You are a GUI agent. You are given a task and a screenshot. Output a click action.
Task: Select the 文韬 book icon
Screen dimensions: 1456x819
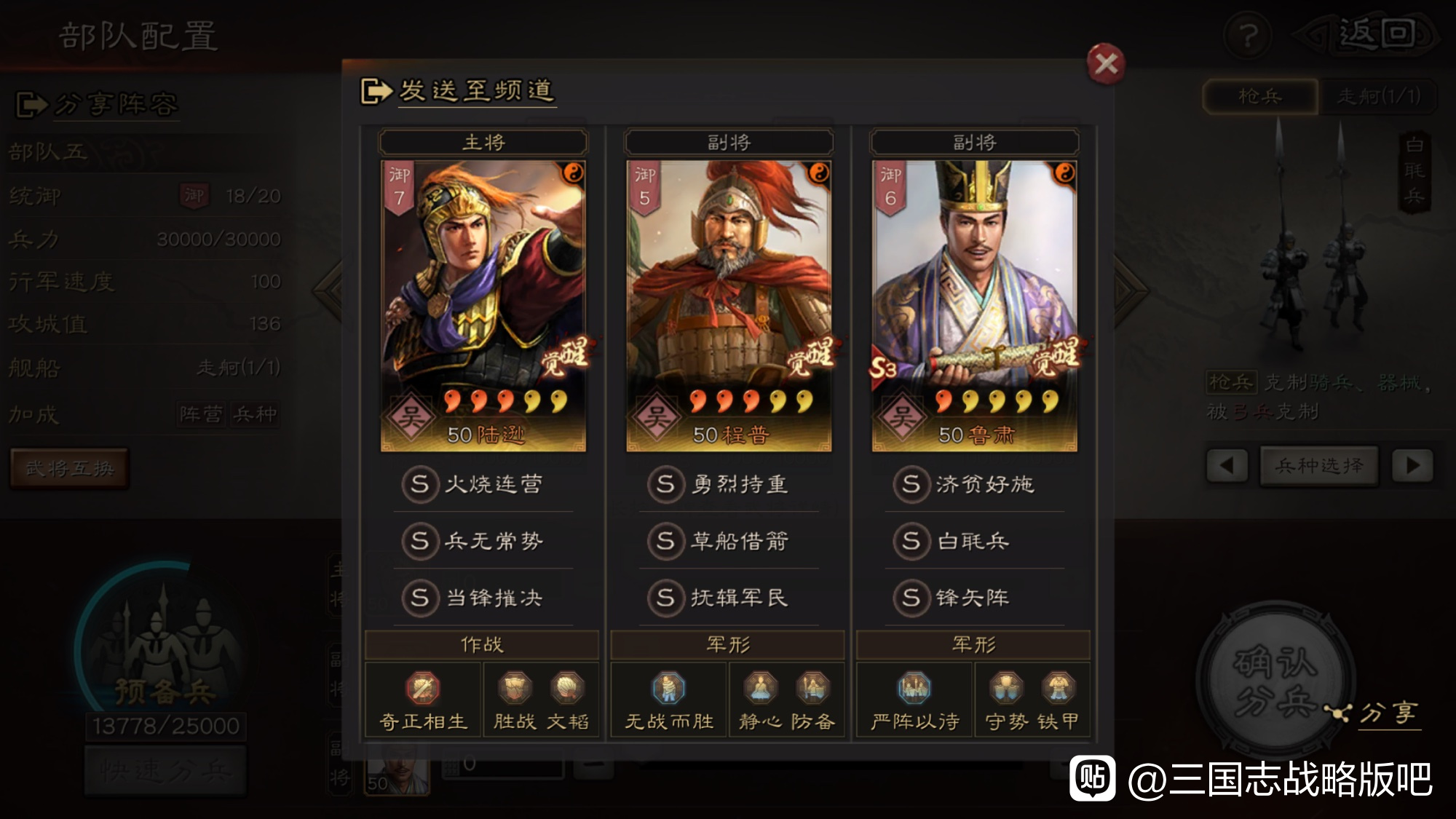pos(567,688)
